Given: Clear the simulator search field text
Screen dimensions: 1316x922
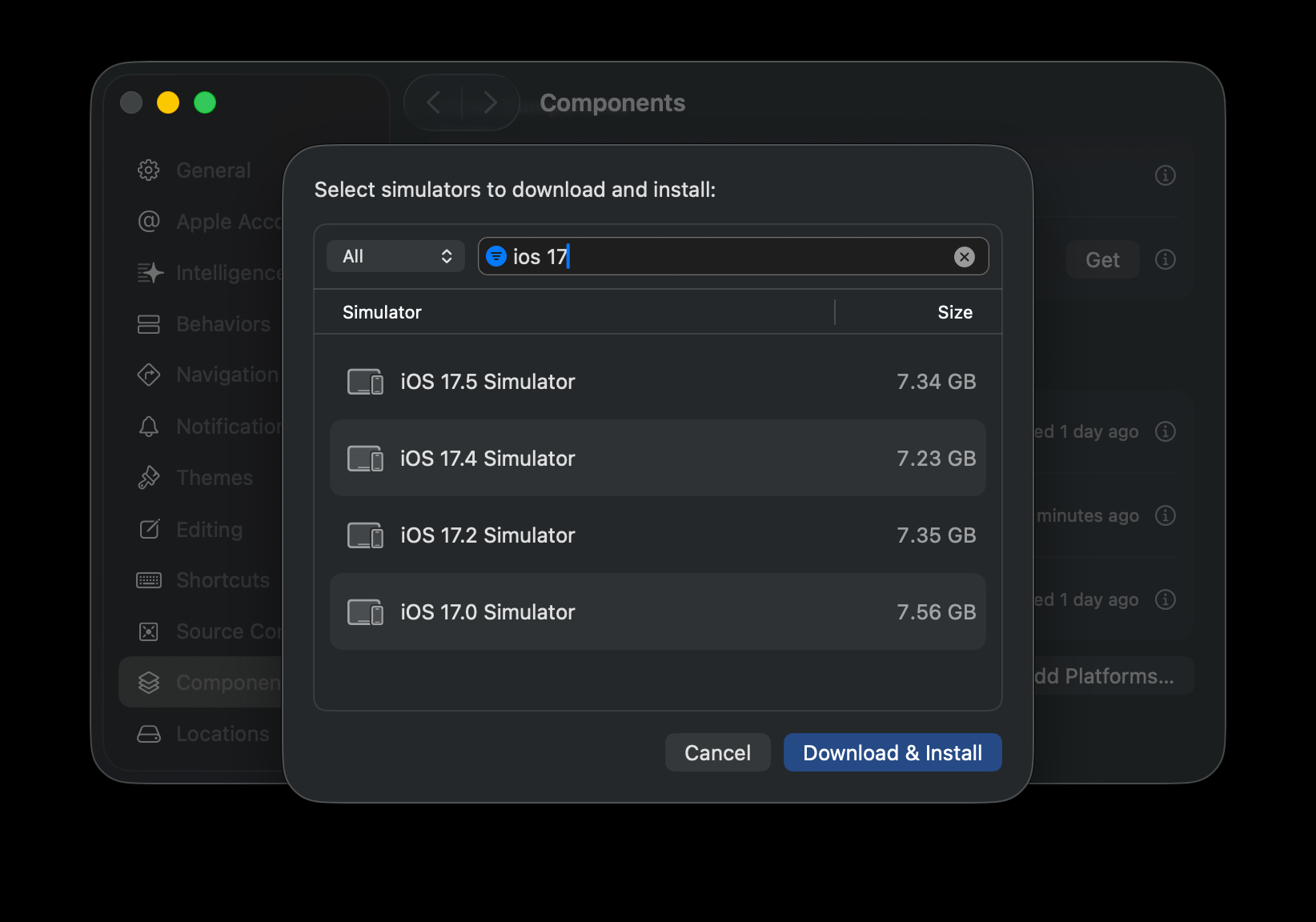Looking at the screenshot, I should tap(964, 257).
